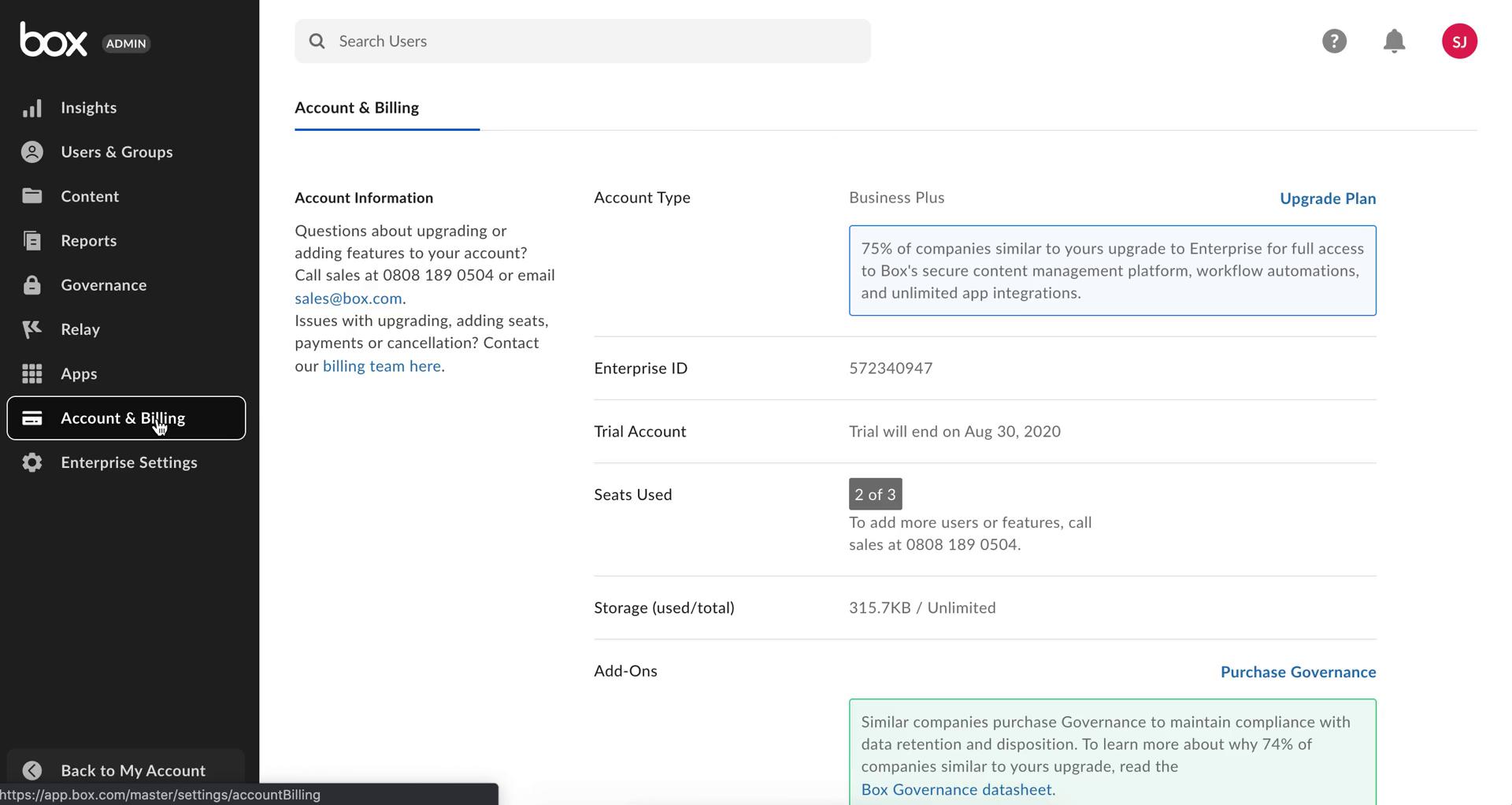Open Insights in the sidebar
The width and height of the screenshot is (1512, 805).
[x=89, y=108]
